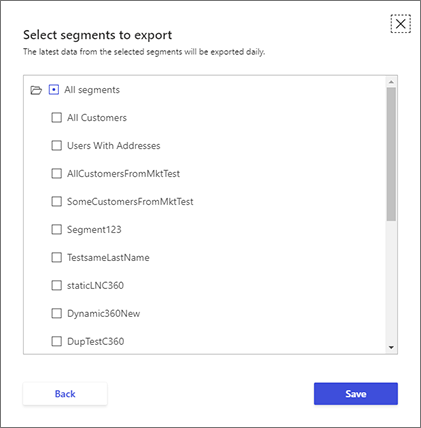
Task: Check the SomeCustomersFromMktTest checkbox
Action: [56, 201]
